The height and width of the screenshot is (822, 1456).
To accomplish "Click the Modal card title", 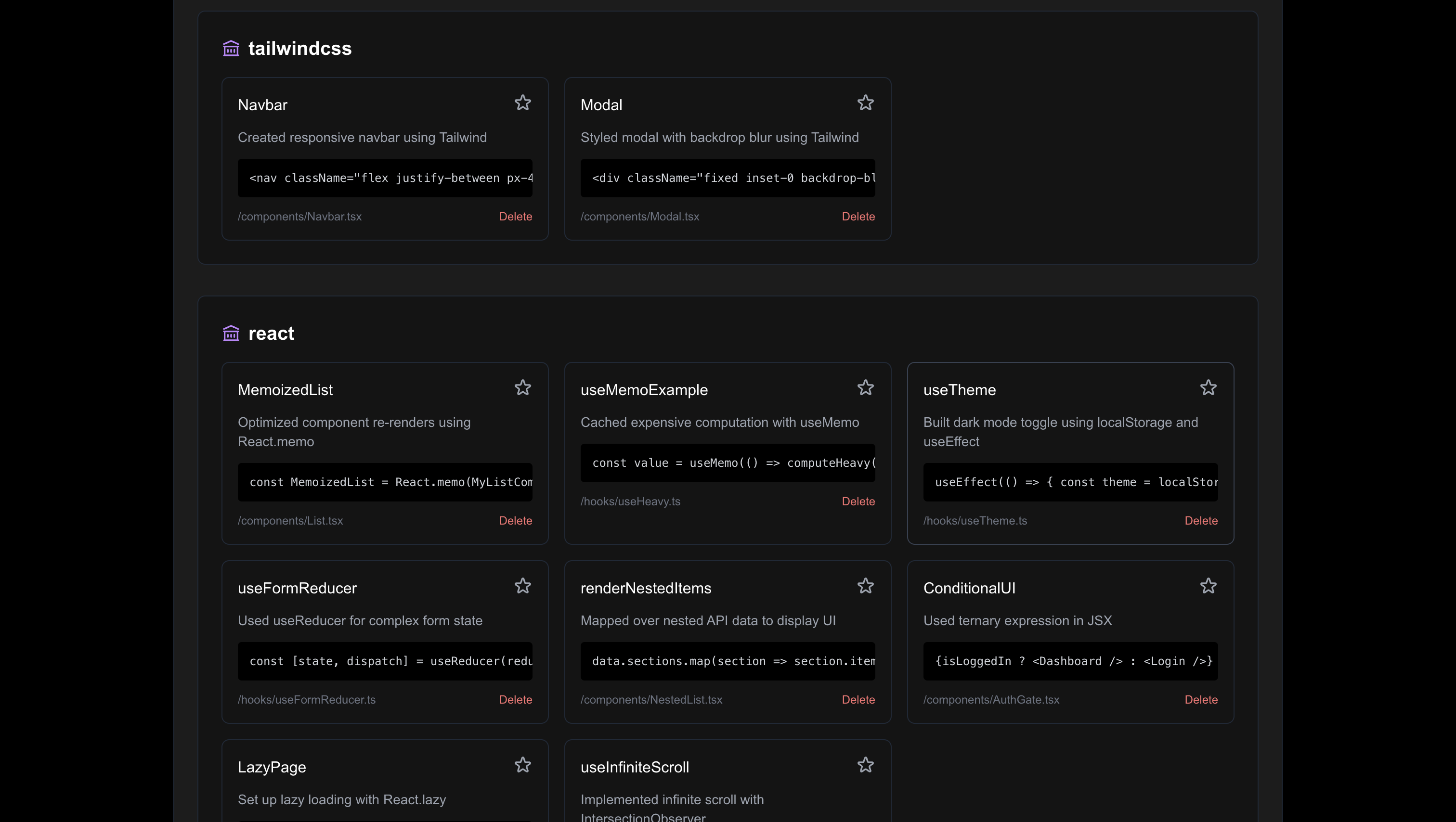I will [x=601, y=105].
